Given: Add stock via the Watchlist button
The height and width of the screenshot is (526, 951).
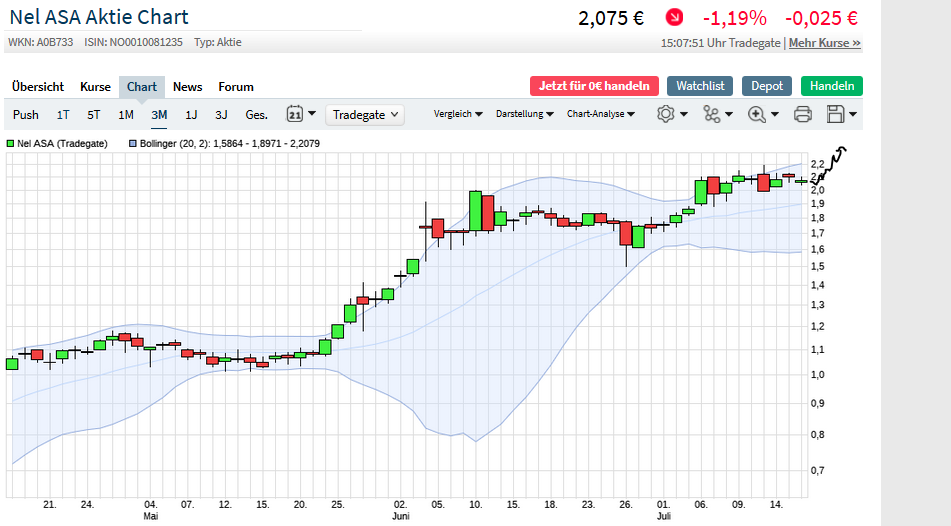Looking at the screenshot, I should click(x=701, y=86).
